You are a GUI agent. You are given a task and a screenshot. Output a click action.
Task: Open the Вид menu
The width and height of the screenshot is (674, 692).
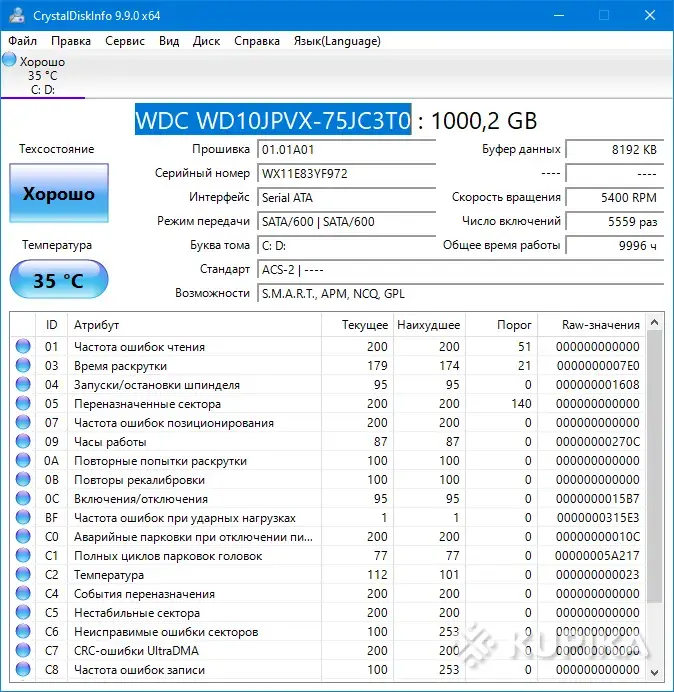coord(169,41)
